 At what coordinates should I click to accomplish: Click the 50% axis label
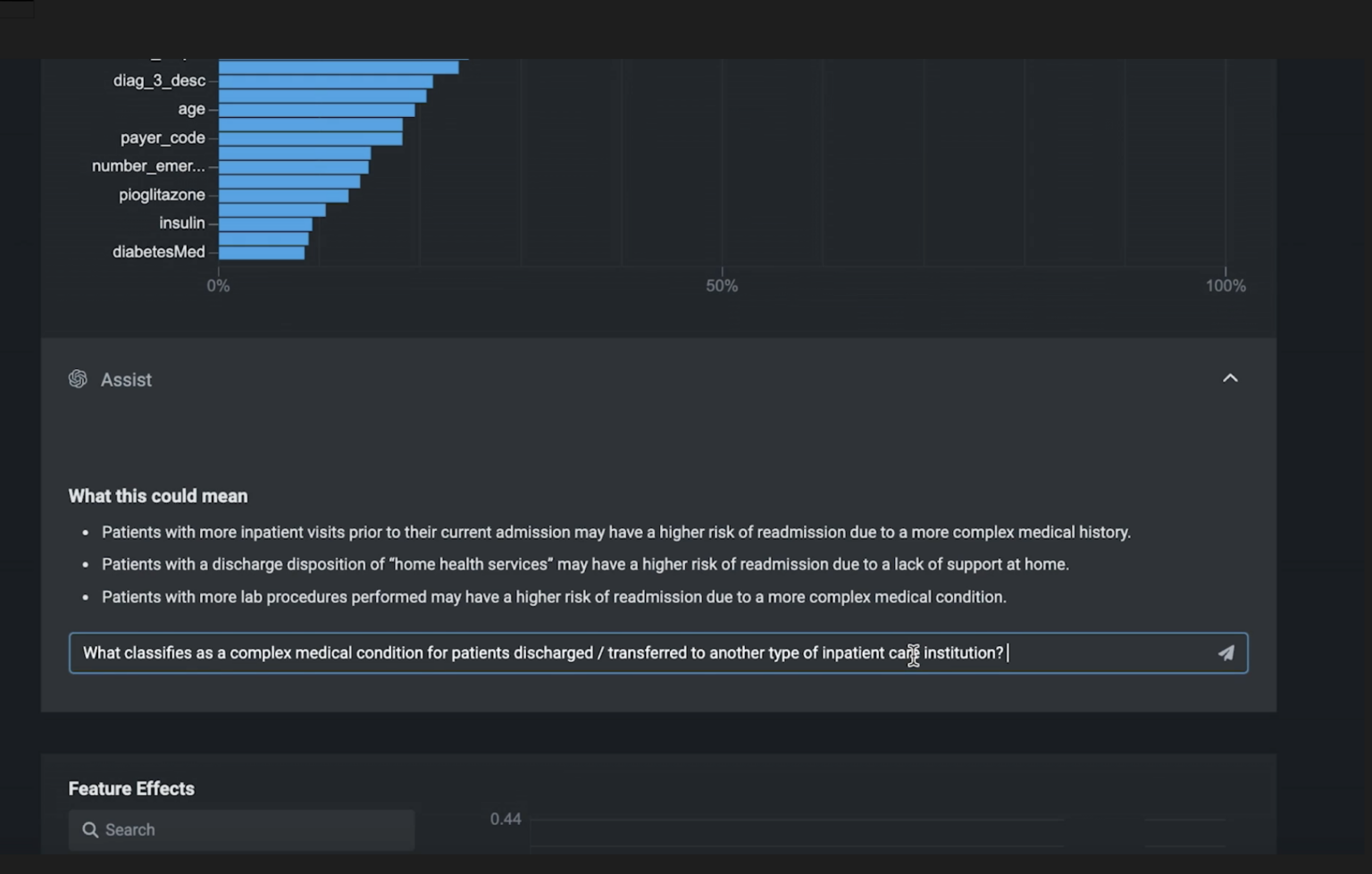(722, 285)
